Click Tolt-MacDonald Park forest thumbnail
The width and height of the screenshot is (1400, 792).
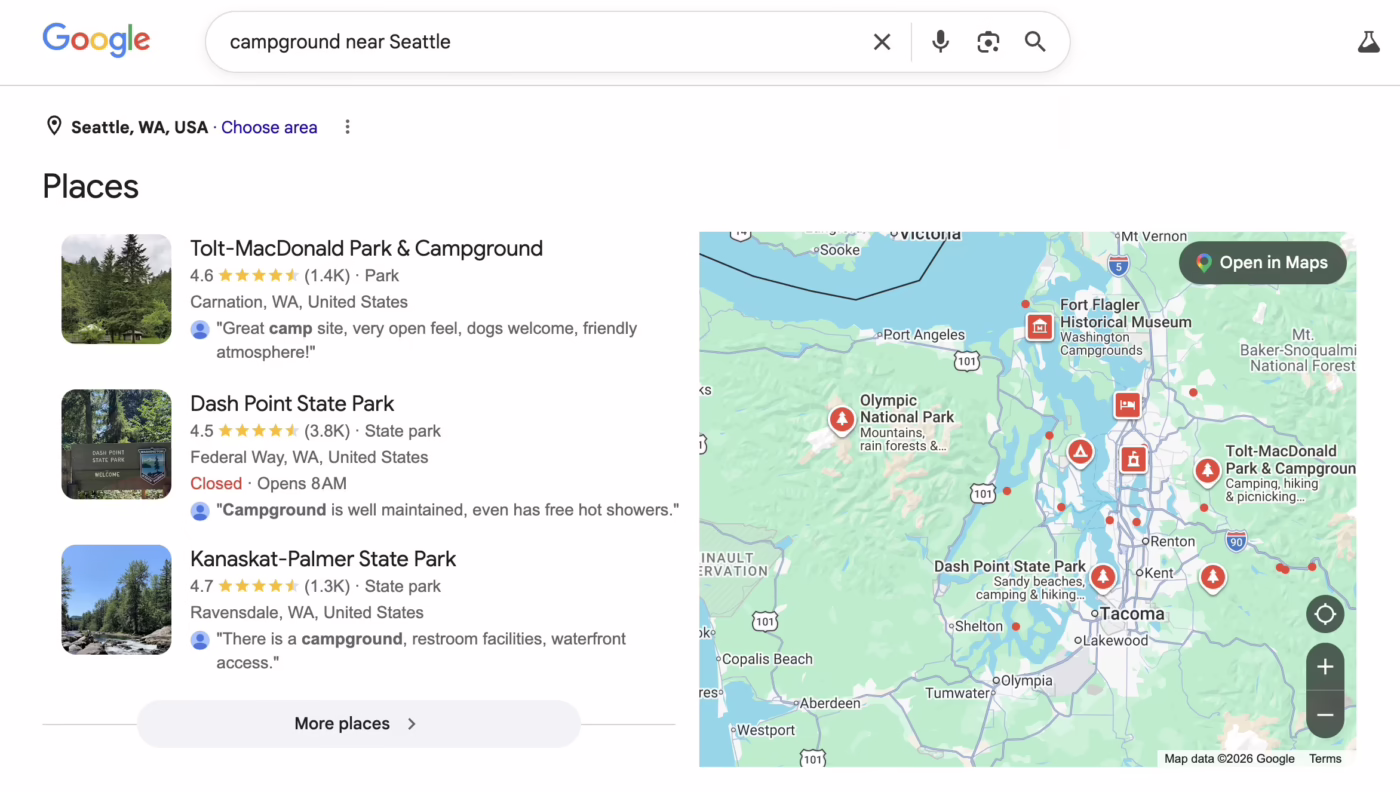pyautogui.click(x=116, y=289)
